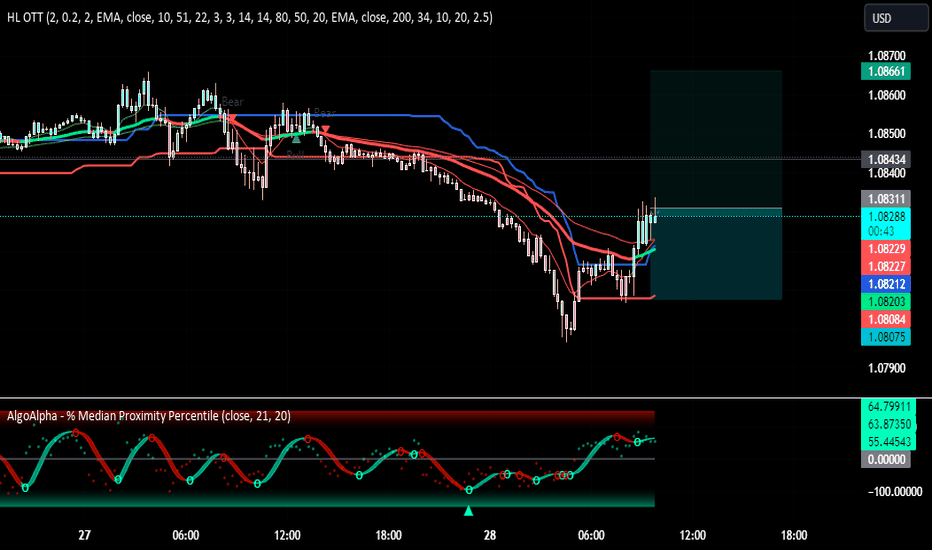Click the 1.08084 red price label

pyautogui.click(x=886, y=320)
